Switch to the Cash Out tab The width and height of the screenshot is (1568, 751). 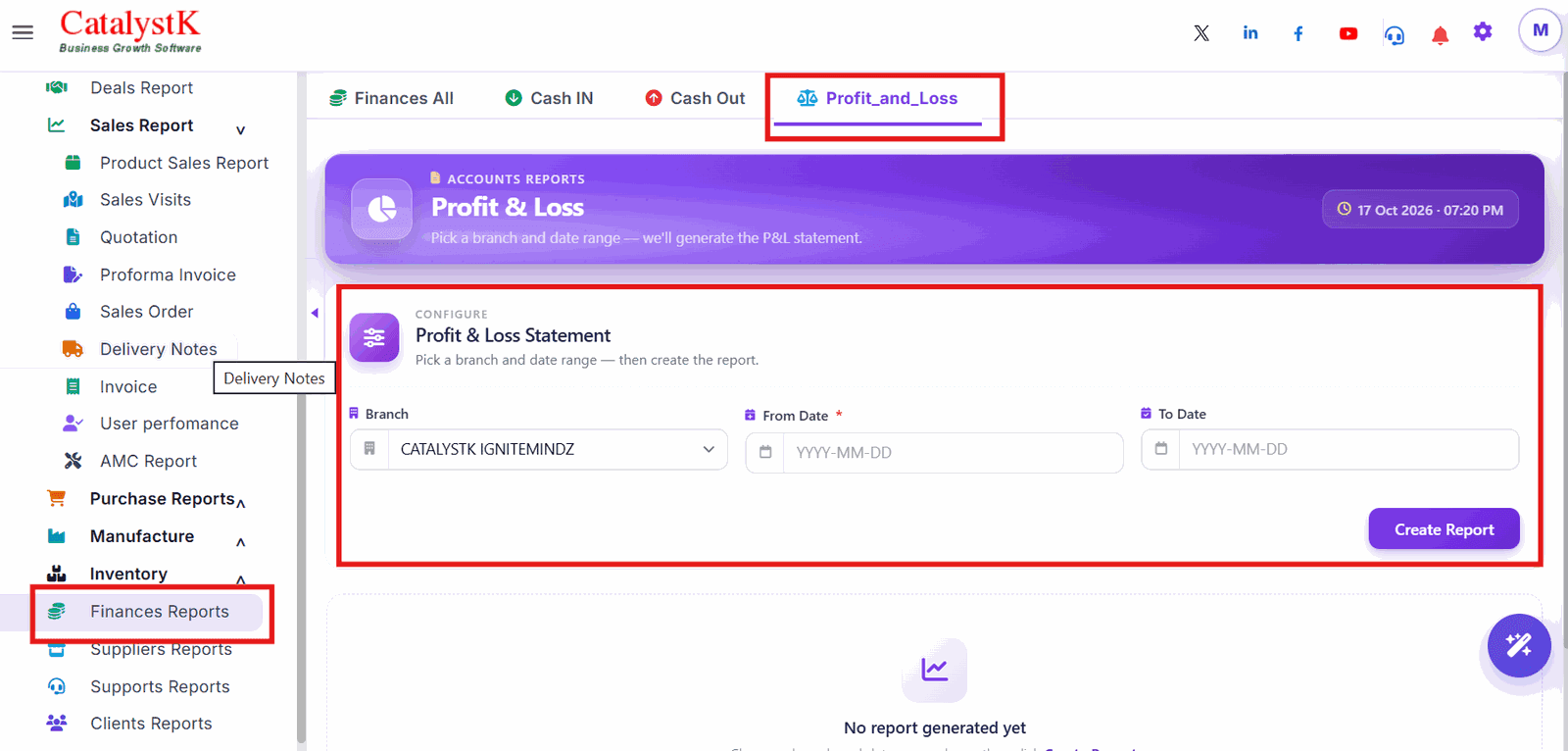[695, 98]
